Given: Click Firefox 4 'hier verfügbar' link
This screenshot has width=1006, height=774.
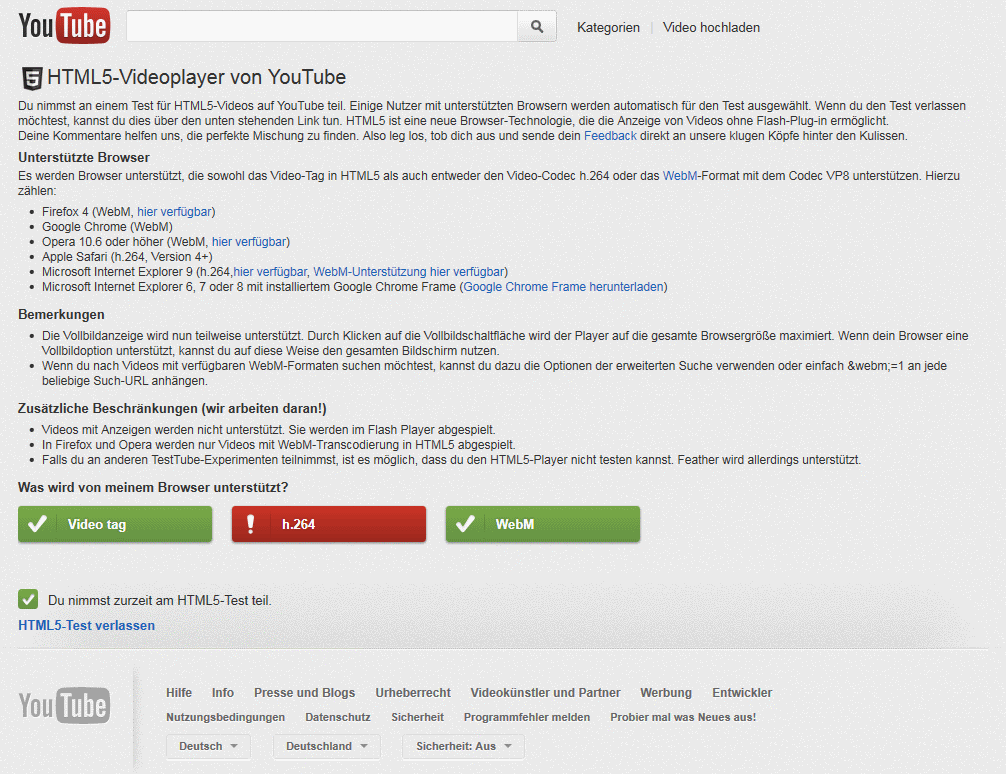Looking at the screenshot, I should pos(175,212).
